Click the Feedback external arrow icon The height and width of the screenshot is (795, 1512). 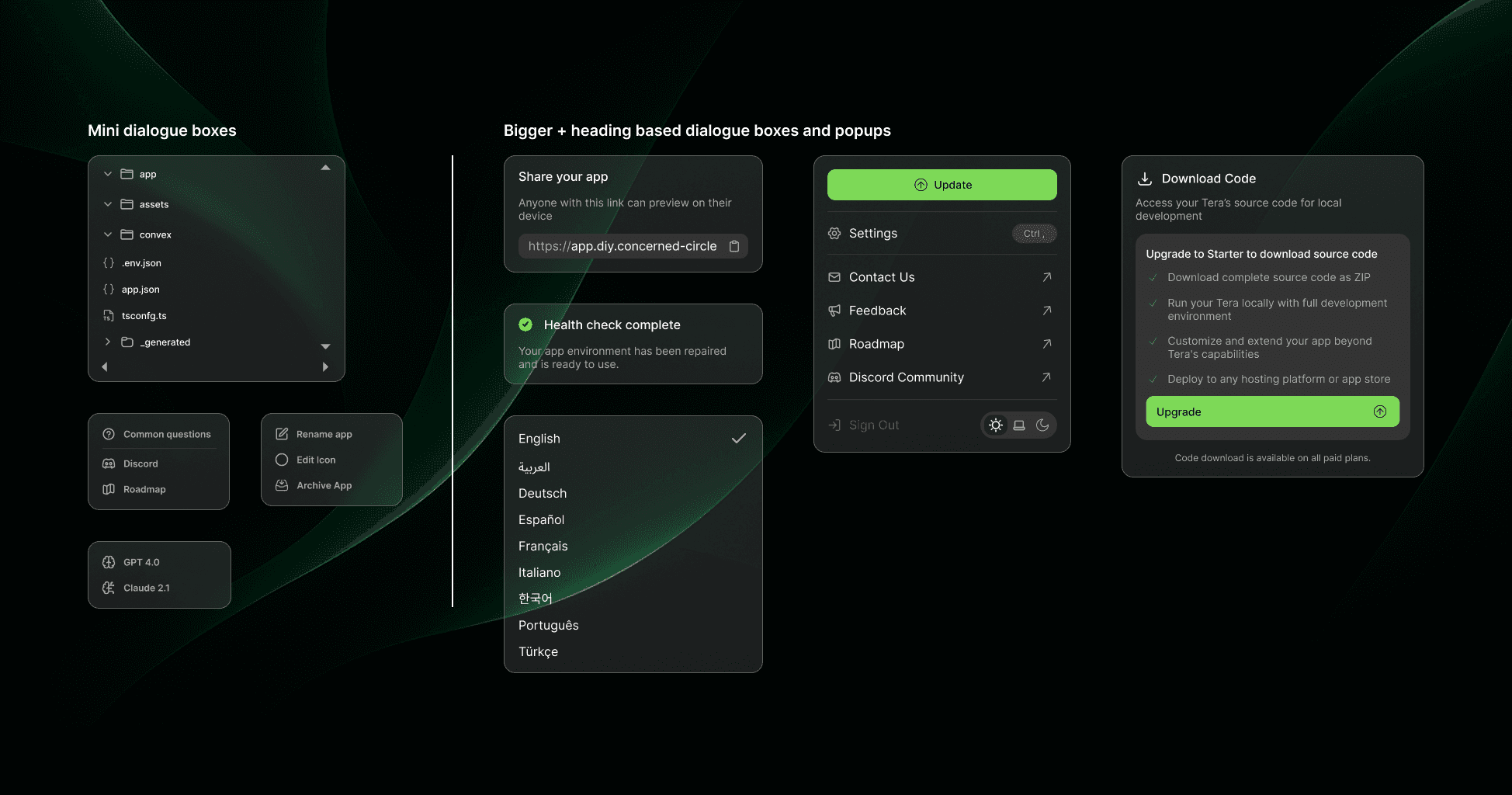click(x=1046, y=311)
